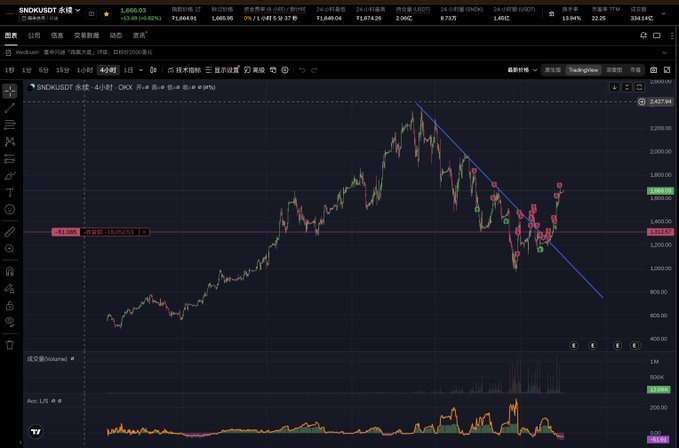This screenshot has height=448, width=679.
Task: Click the scale icon in stats bar
Action: (551, 14)
